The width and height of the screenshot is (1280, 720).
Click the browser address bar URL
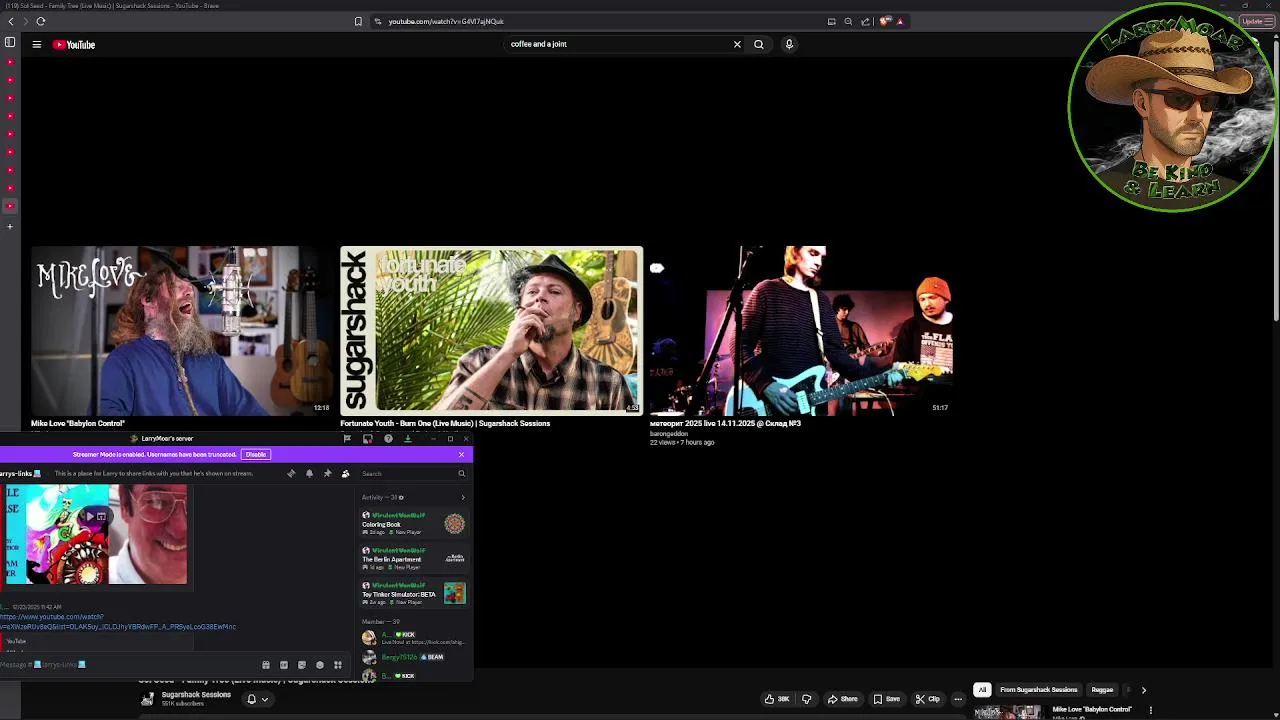446,21
